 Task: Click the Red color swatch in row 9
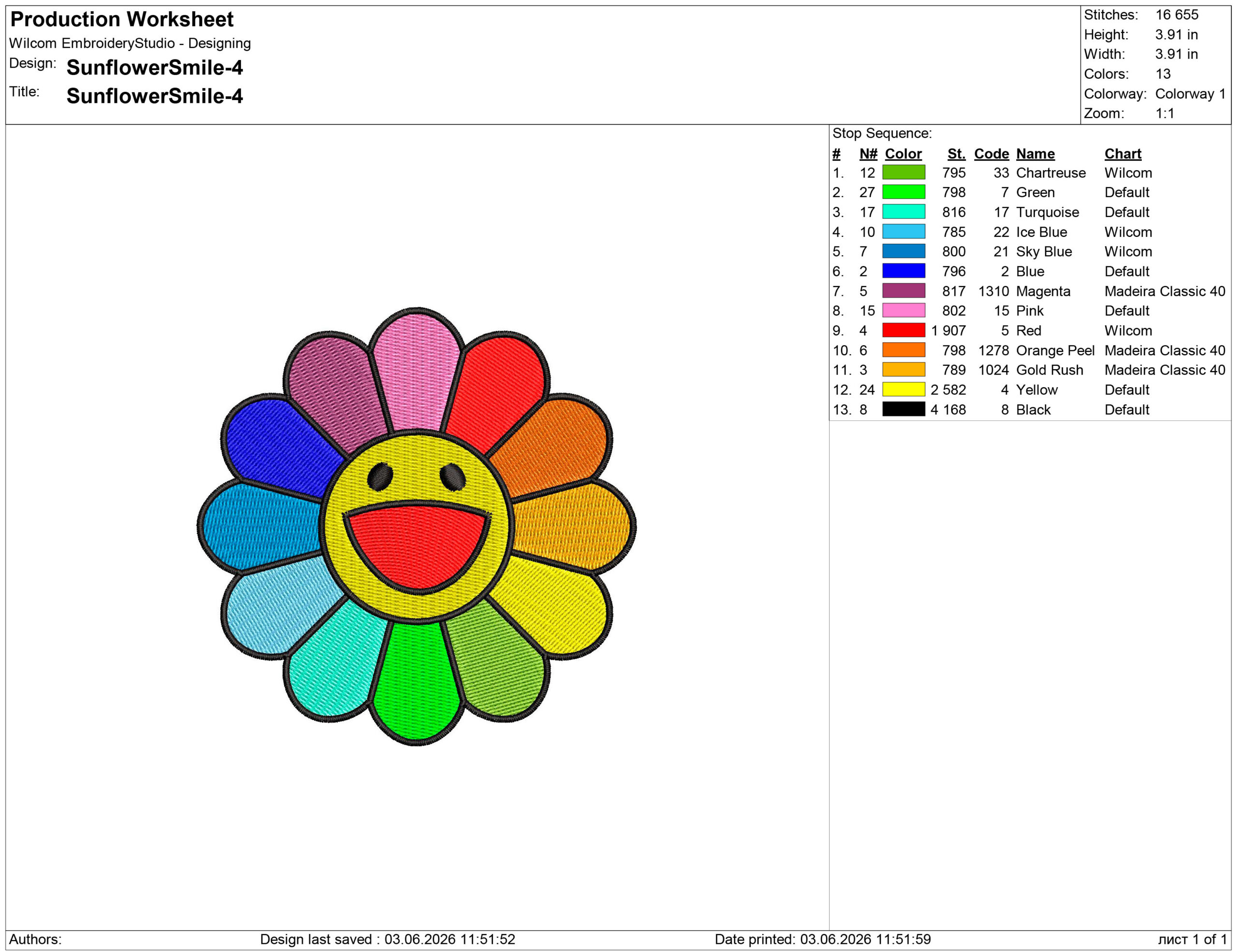pyautogui.click(x=904, y=330)
